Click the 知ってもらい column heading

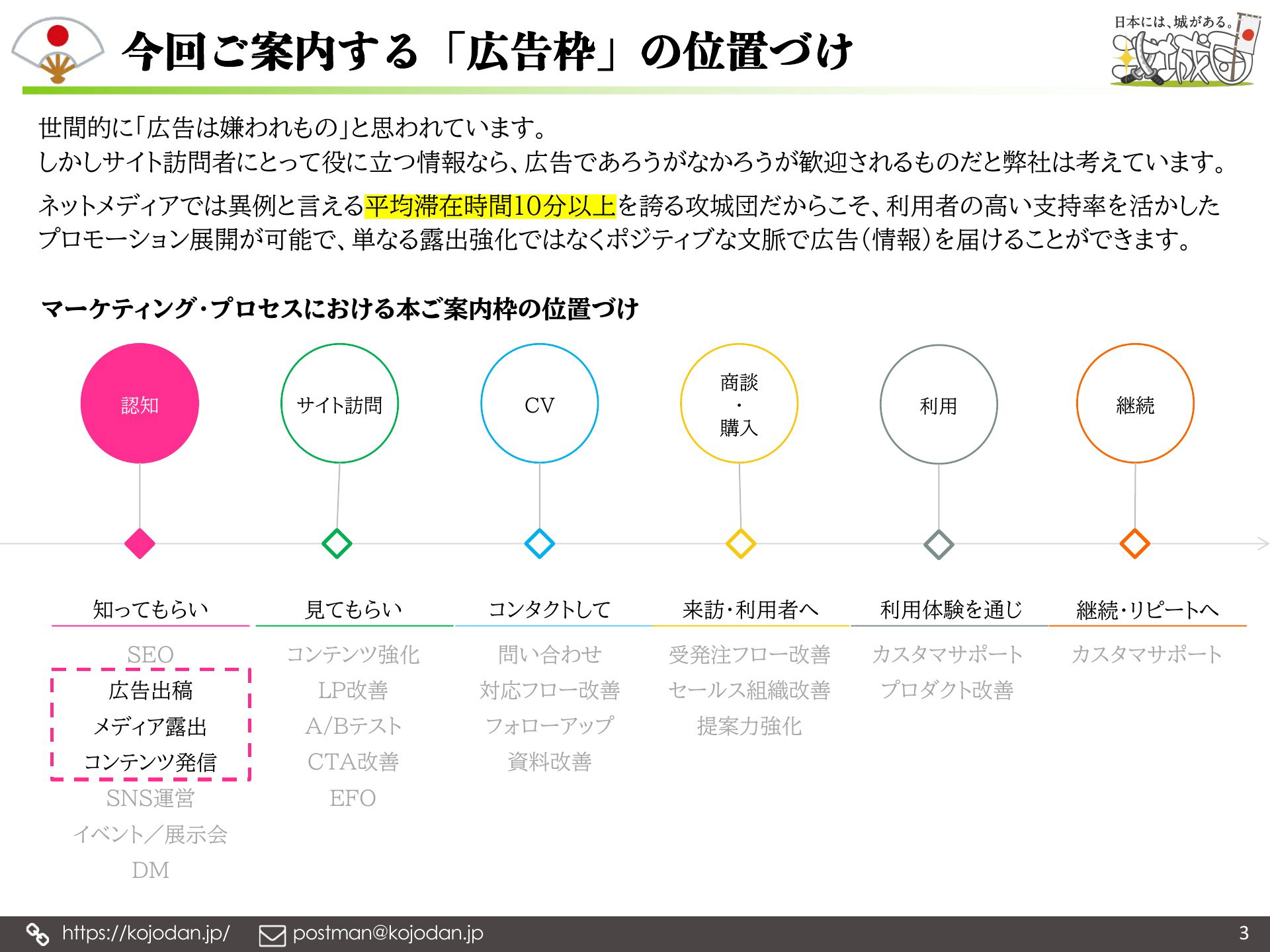[150, 609]
